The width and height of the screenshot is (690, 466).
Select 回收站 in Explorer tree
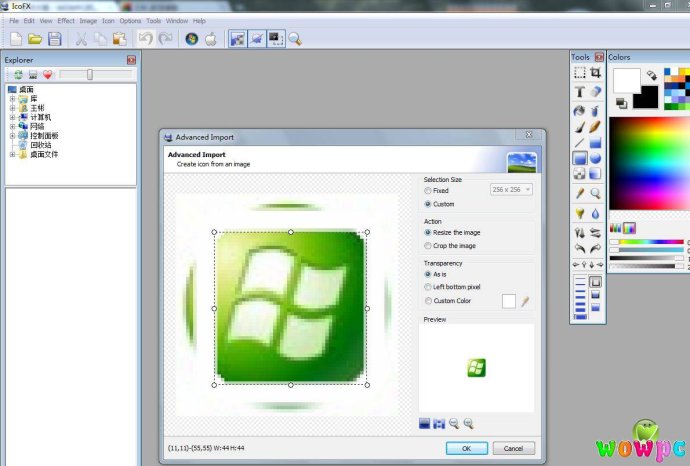point(40,145)
